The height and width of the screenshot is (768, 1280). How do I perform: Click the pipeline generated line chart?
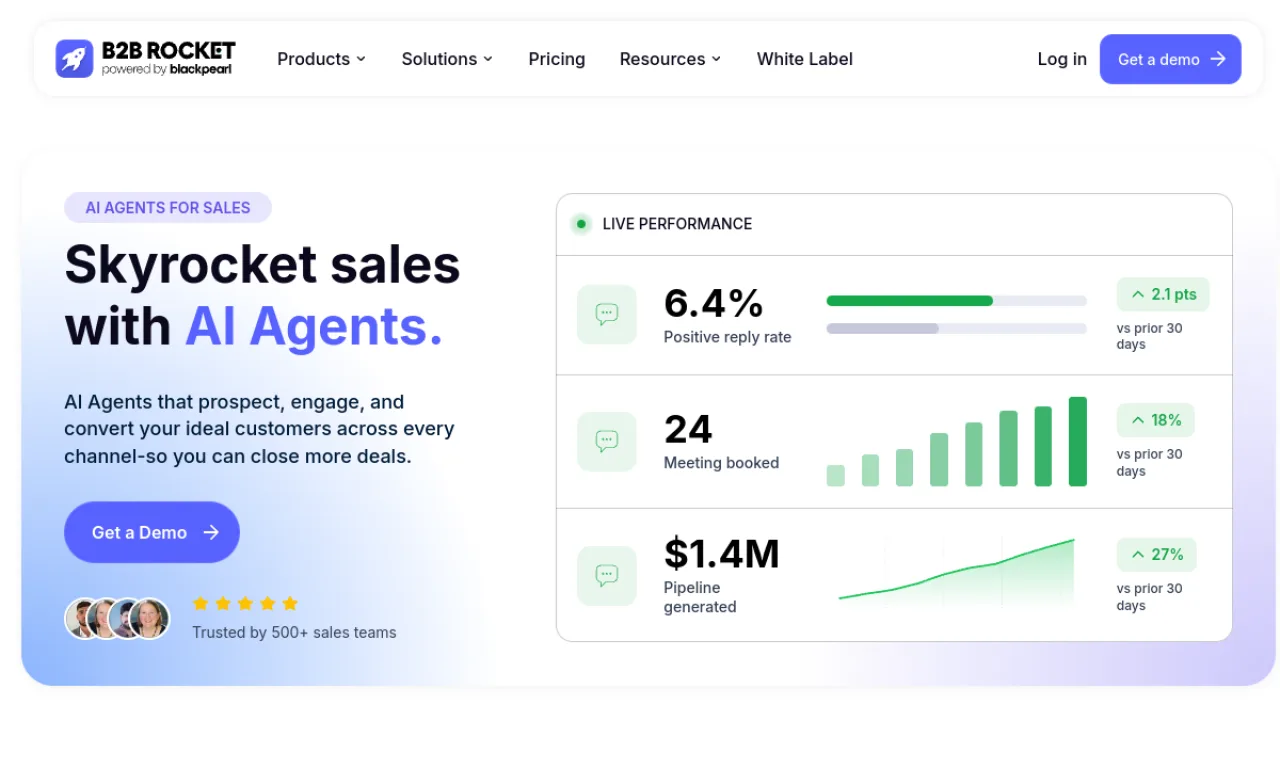click(x=957, y=570)
